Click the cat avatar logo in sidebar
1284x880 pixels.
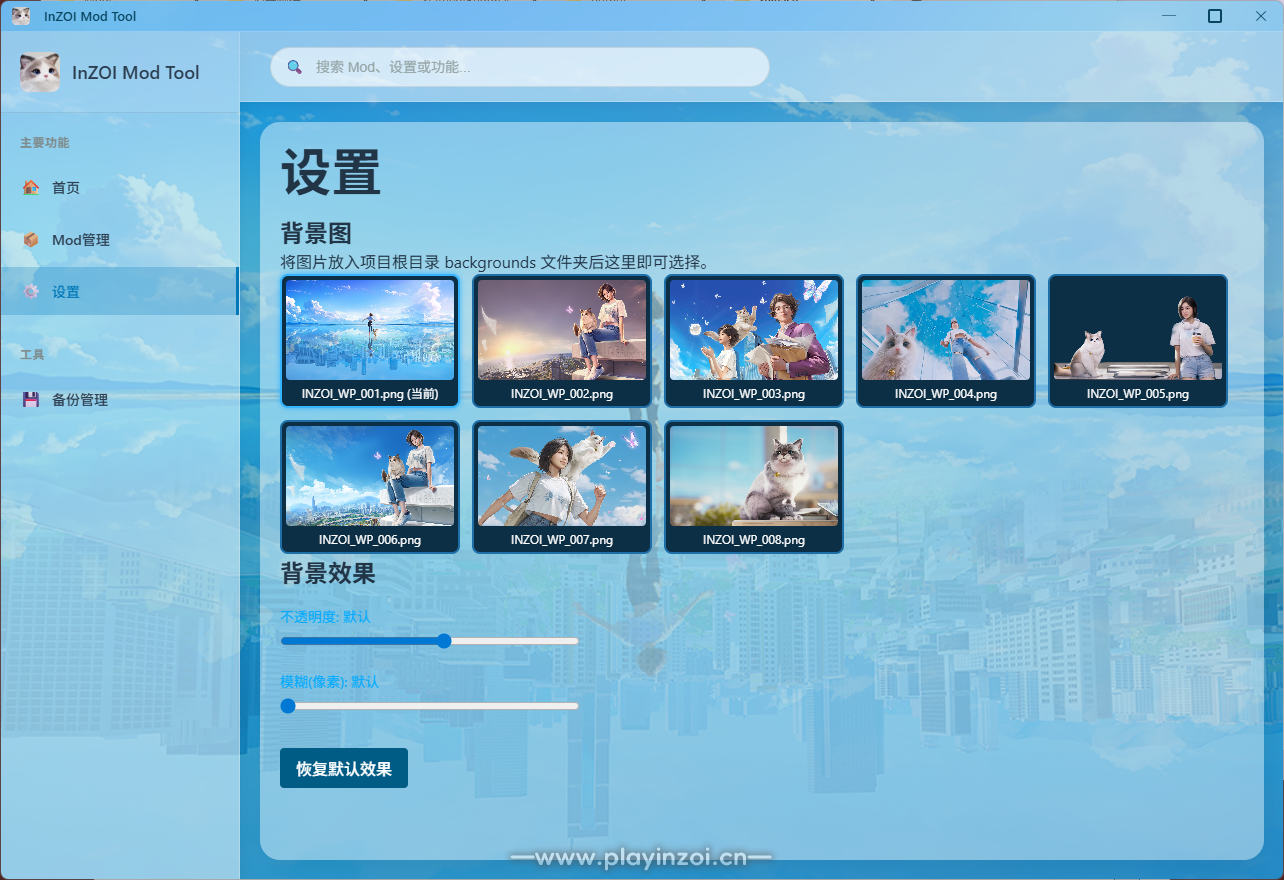40,72
